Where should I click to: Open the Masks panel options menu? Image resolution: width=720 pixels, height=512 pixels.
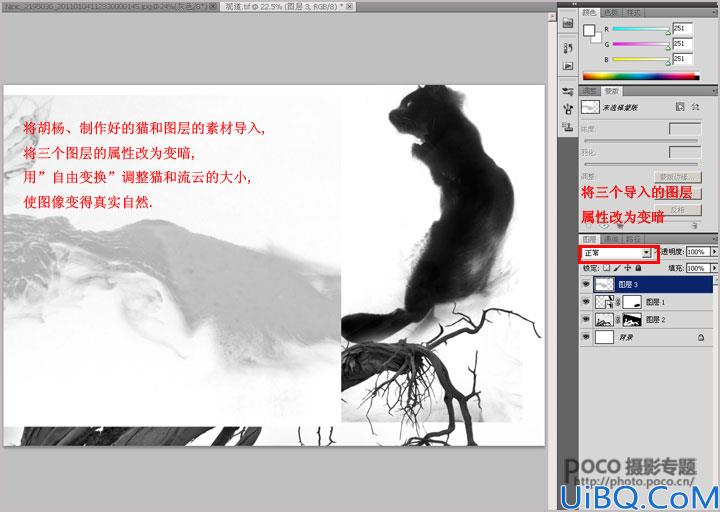714,91
